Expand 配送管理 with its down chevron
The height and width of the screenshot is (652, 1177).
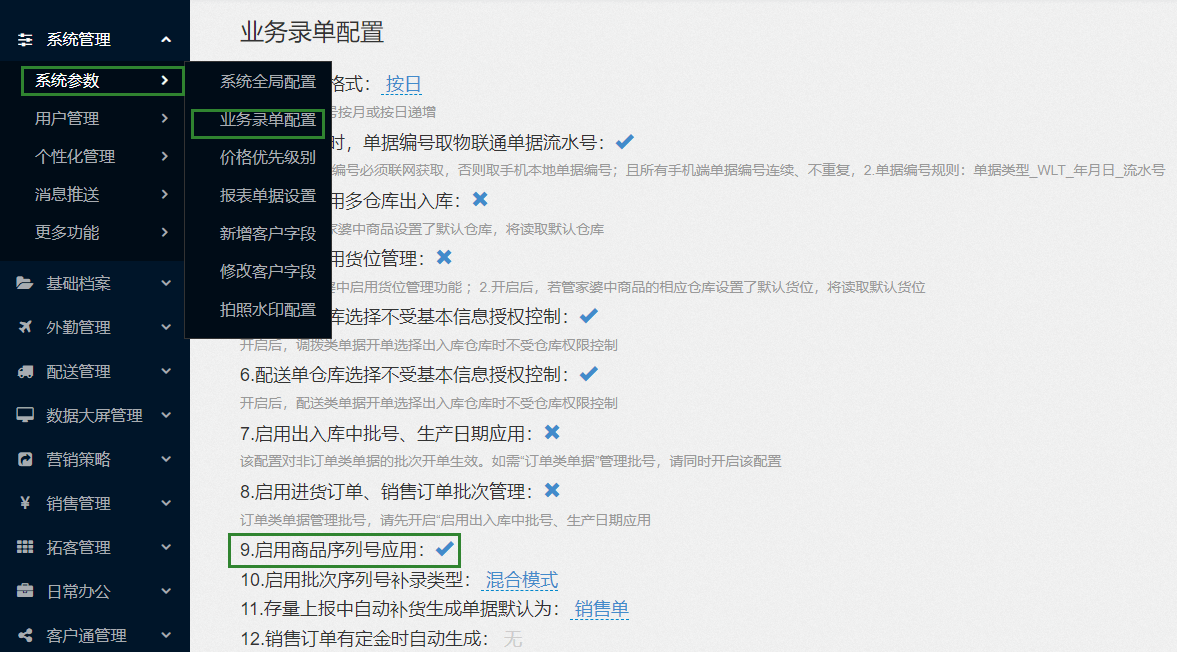(166, 371)
